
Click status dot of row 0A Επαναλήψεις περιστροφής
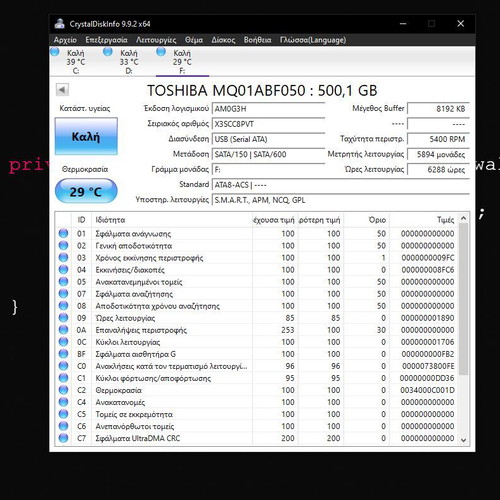tap(63, 329)
